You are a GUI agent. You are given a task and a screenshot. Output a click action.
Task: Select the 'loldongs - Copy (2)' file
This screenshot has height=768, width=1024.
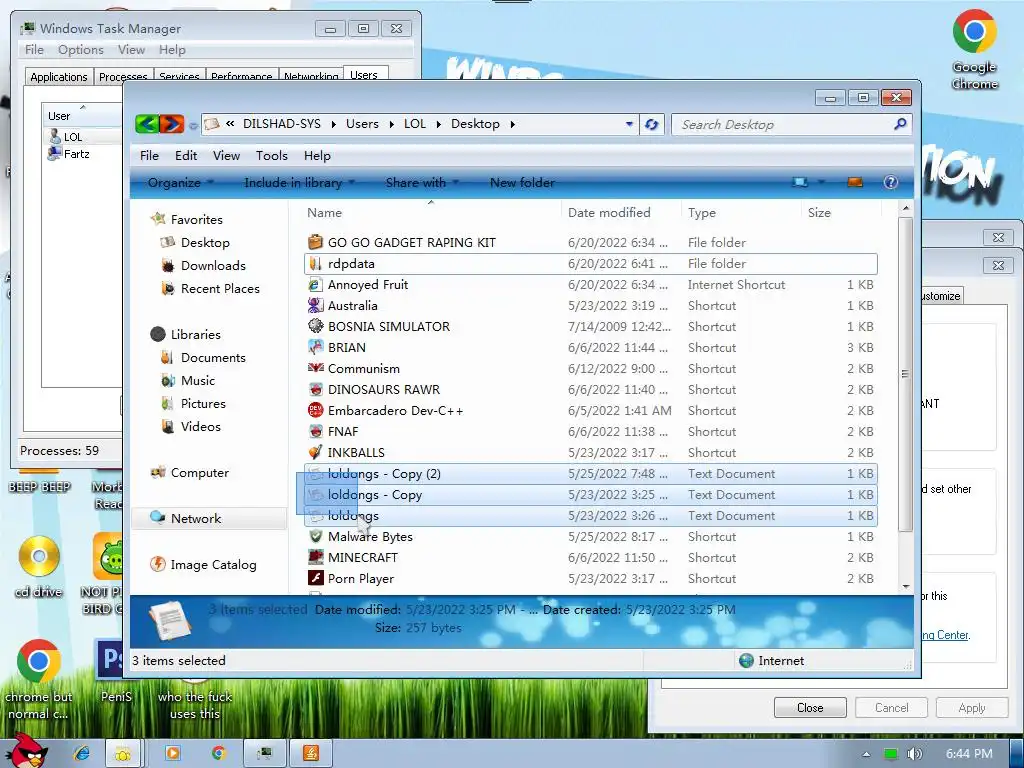pos(591,473)
